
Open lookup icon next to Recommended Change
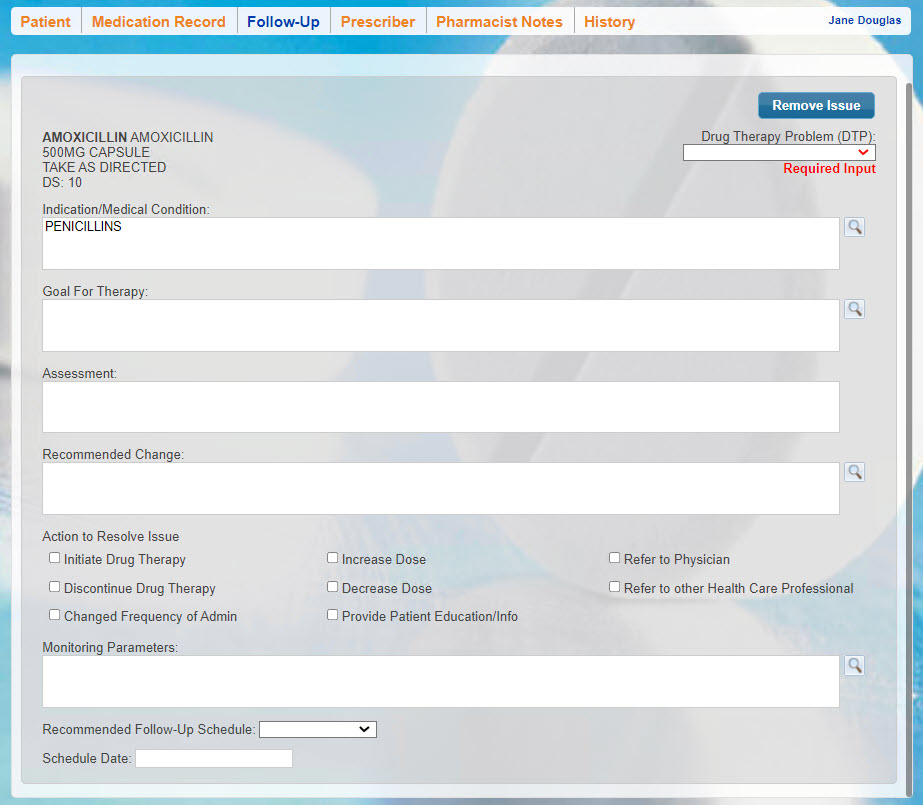point(854,472)
